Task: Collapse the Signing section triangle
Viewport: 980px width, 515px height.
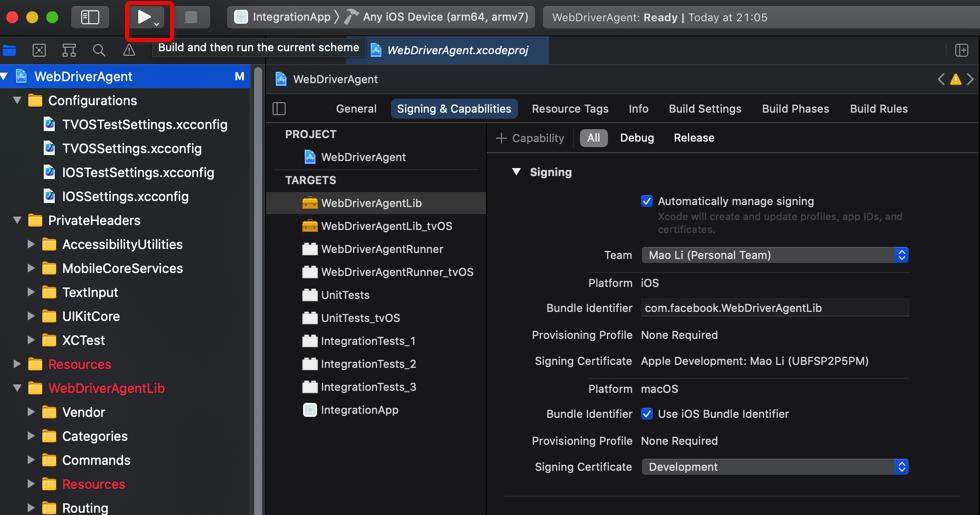Action: [516, 172]
